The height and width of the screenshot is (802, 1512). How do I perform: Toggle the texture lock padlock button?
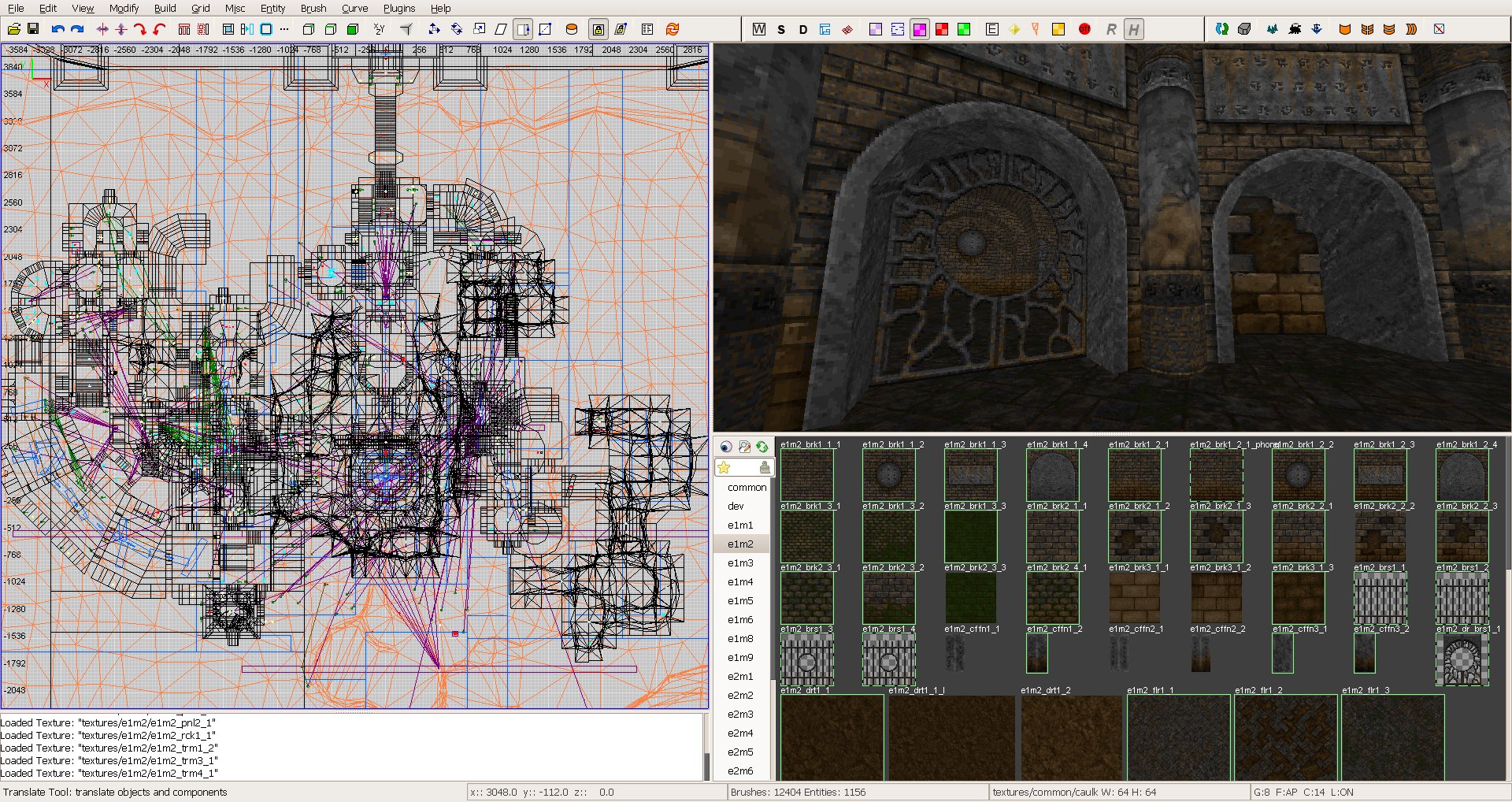598,29
